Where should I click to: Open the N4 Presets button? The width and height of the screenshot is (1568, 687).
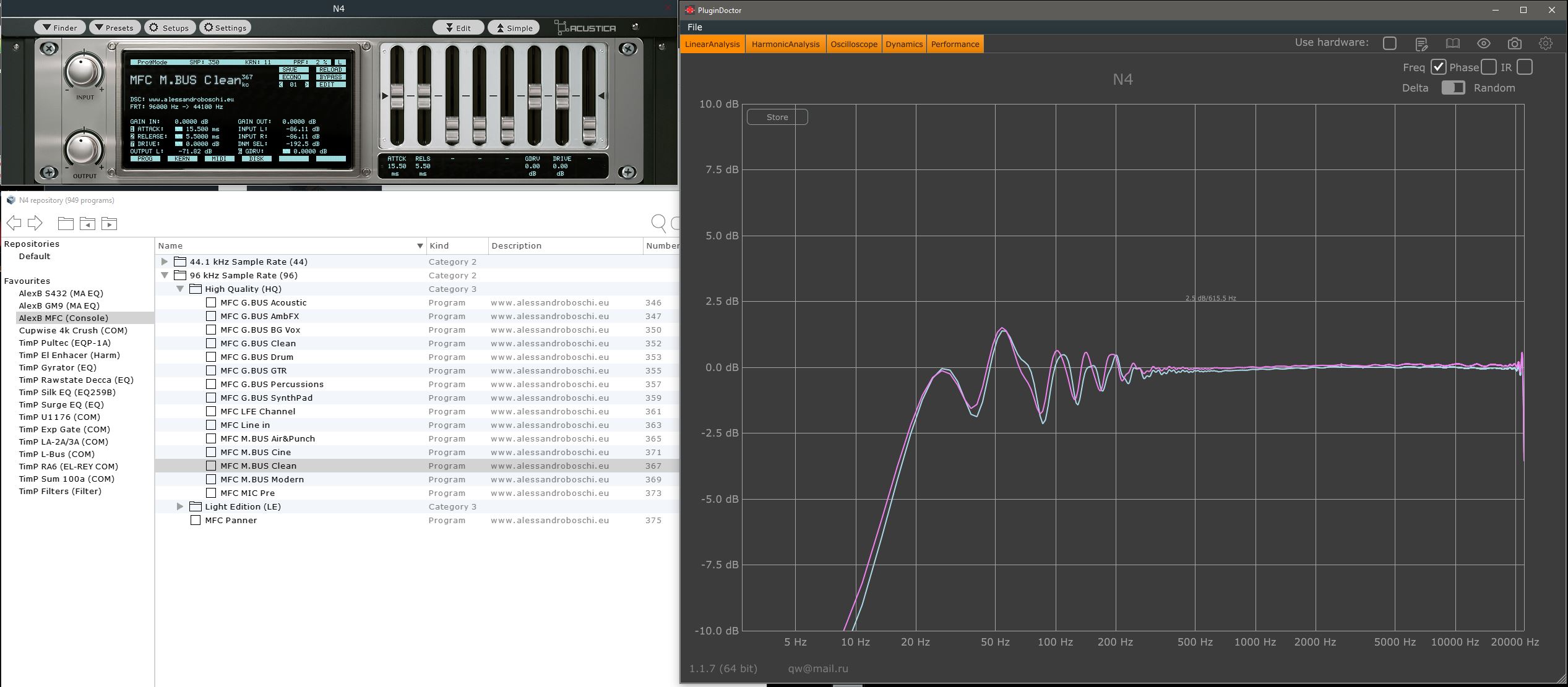coord(114,28)
